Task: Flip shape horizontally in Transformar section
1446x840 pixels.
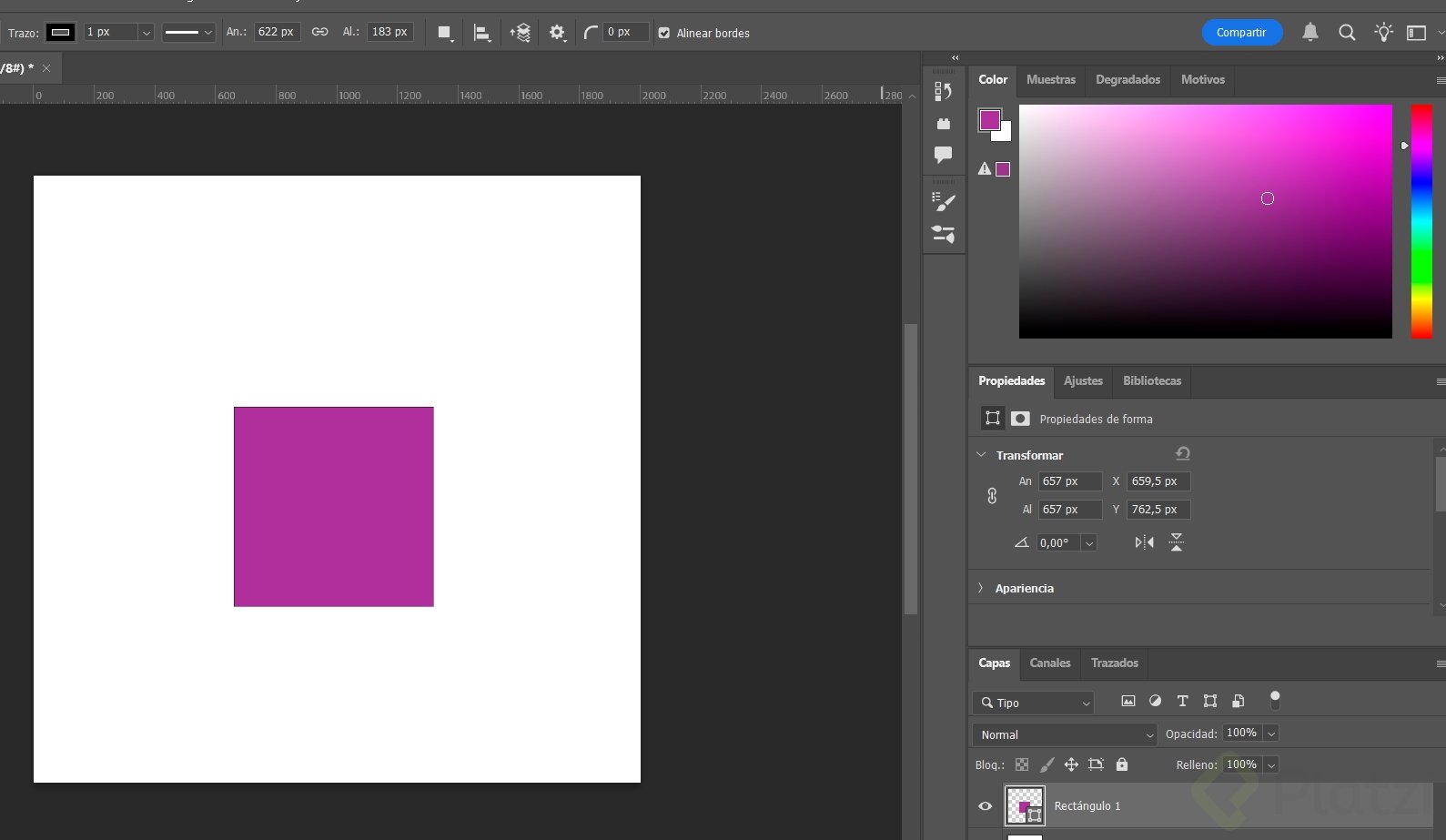Action: click(1144, 542)
